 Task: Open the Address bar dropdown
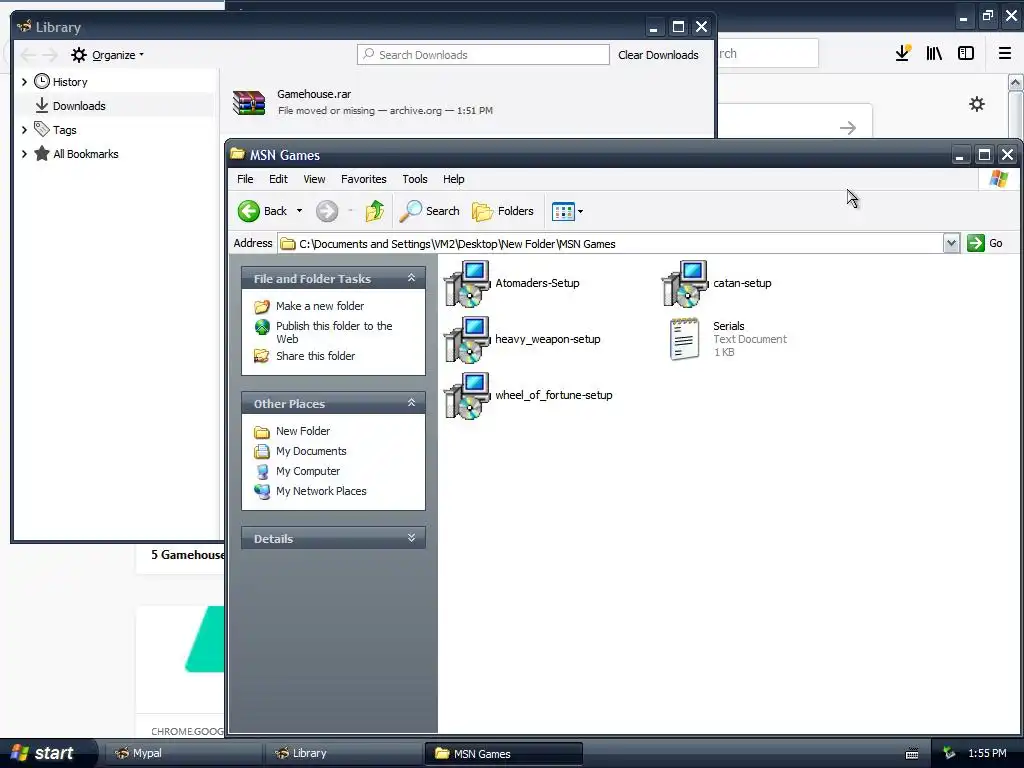(x=951, y=243)
